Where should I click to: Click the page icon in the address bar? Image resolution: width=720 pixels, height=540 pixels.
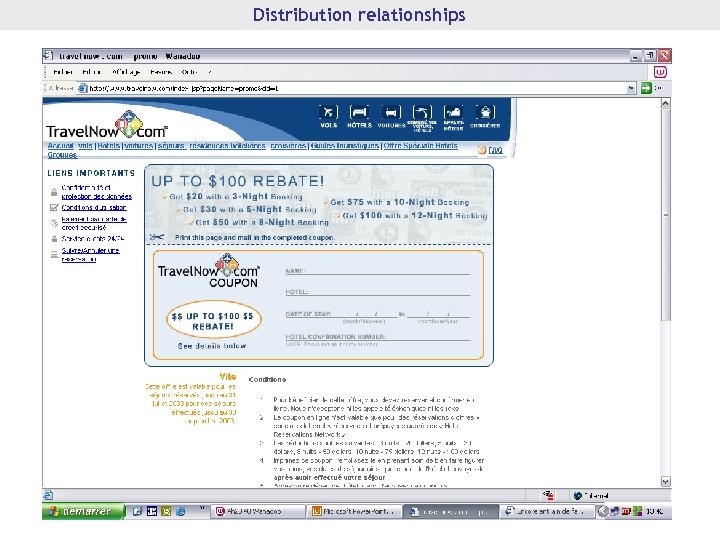(x=82, y=88)
